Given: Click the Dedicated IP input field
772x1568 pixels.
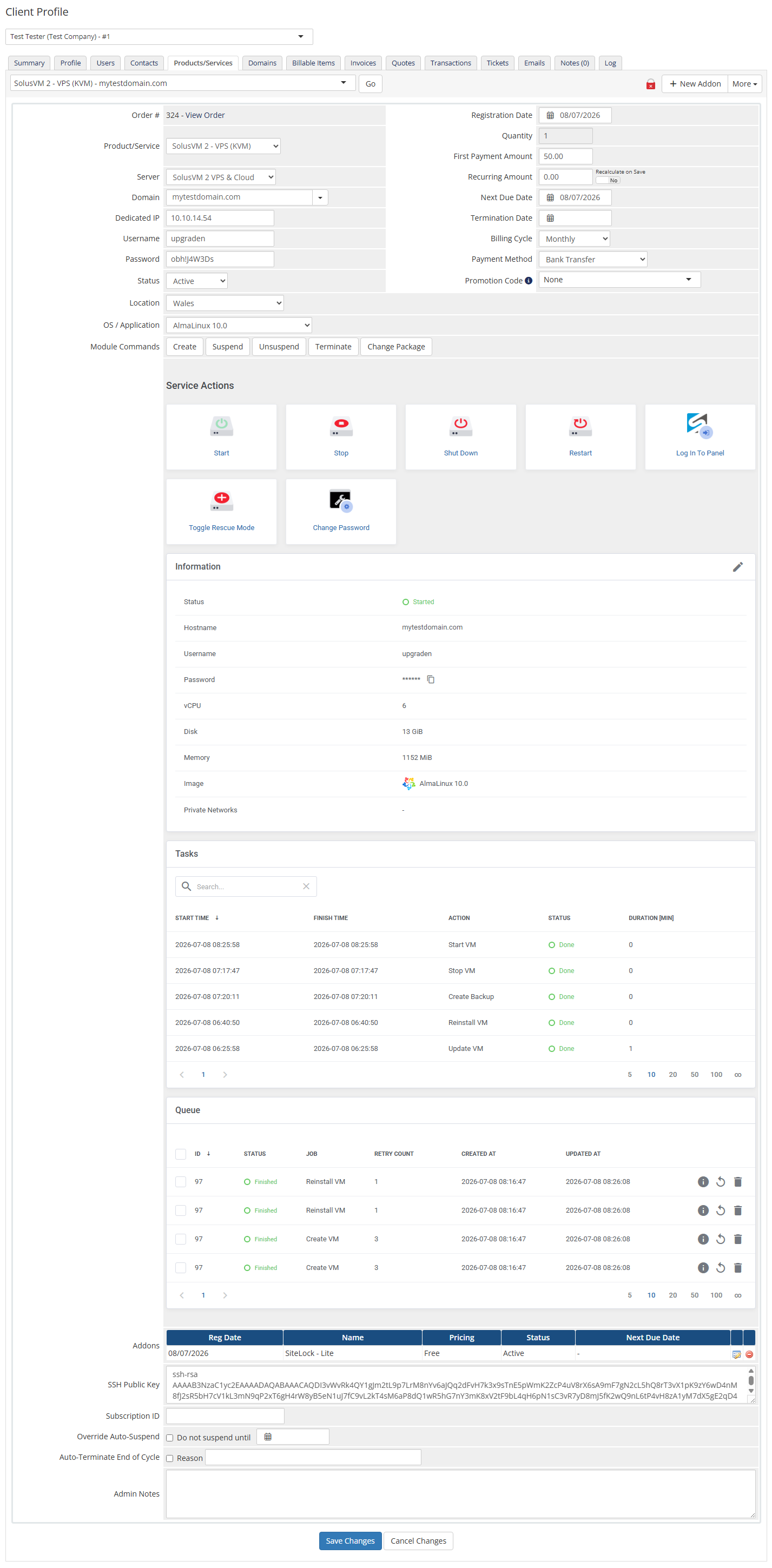Looking at the screenshot, I should [x=220, y=218].
